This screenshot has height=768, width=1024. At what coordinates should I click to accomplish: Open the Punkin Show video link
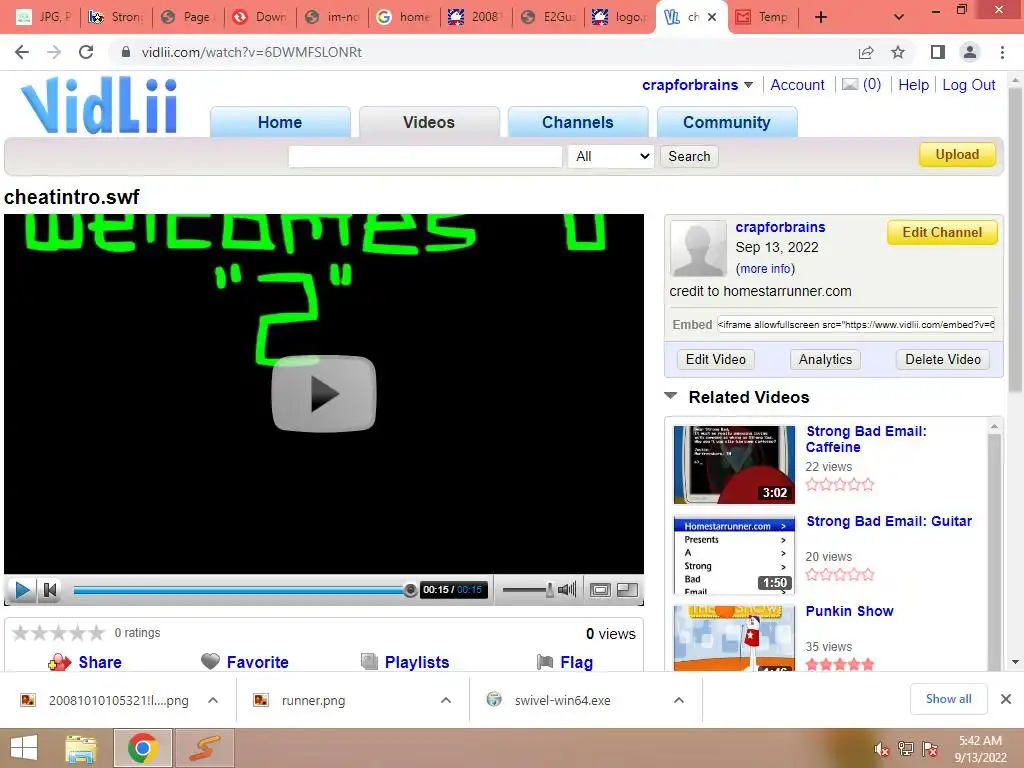pos(849,611)
